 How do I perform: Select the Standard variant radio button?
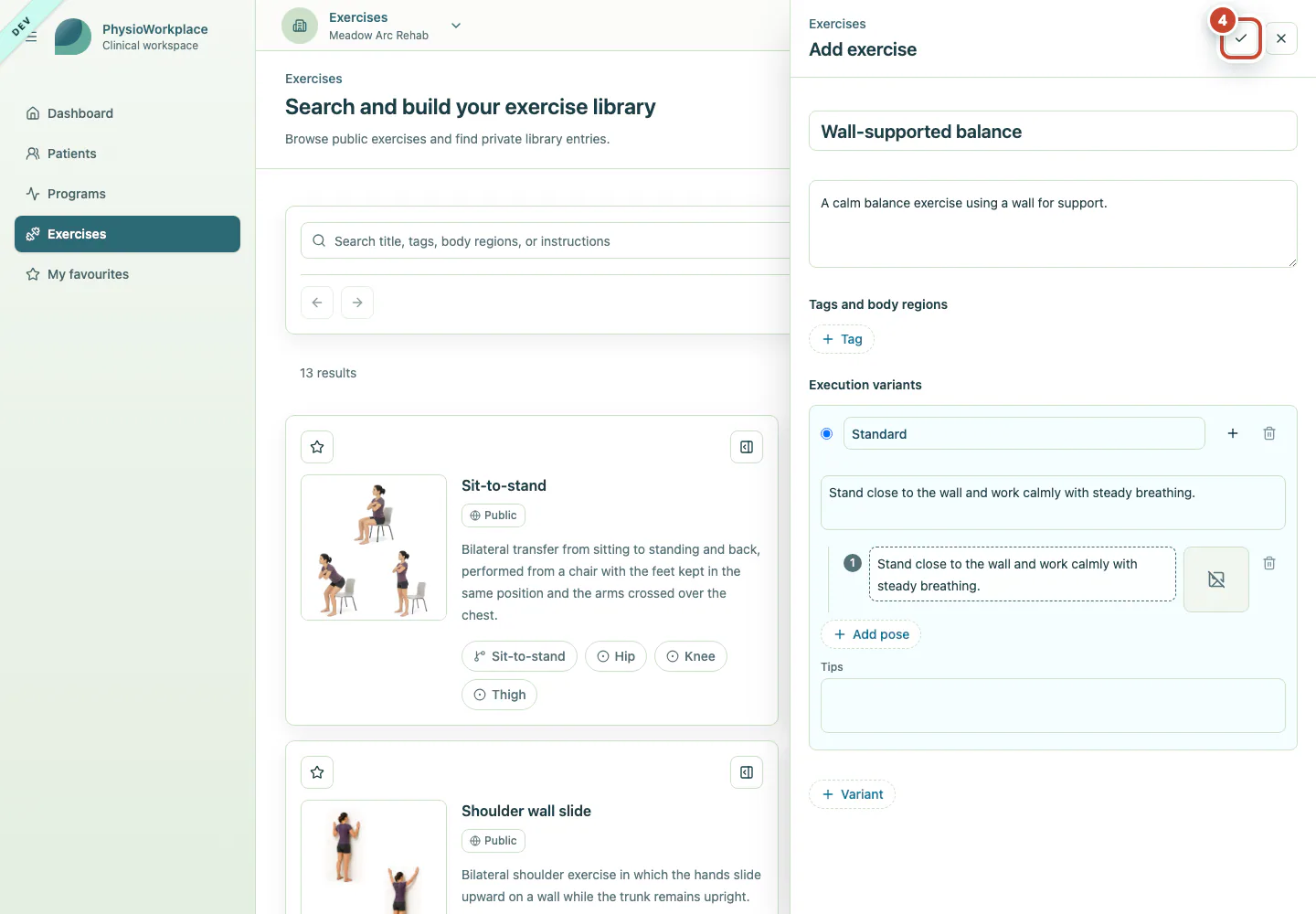pos(827,433)
